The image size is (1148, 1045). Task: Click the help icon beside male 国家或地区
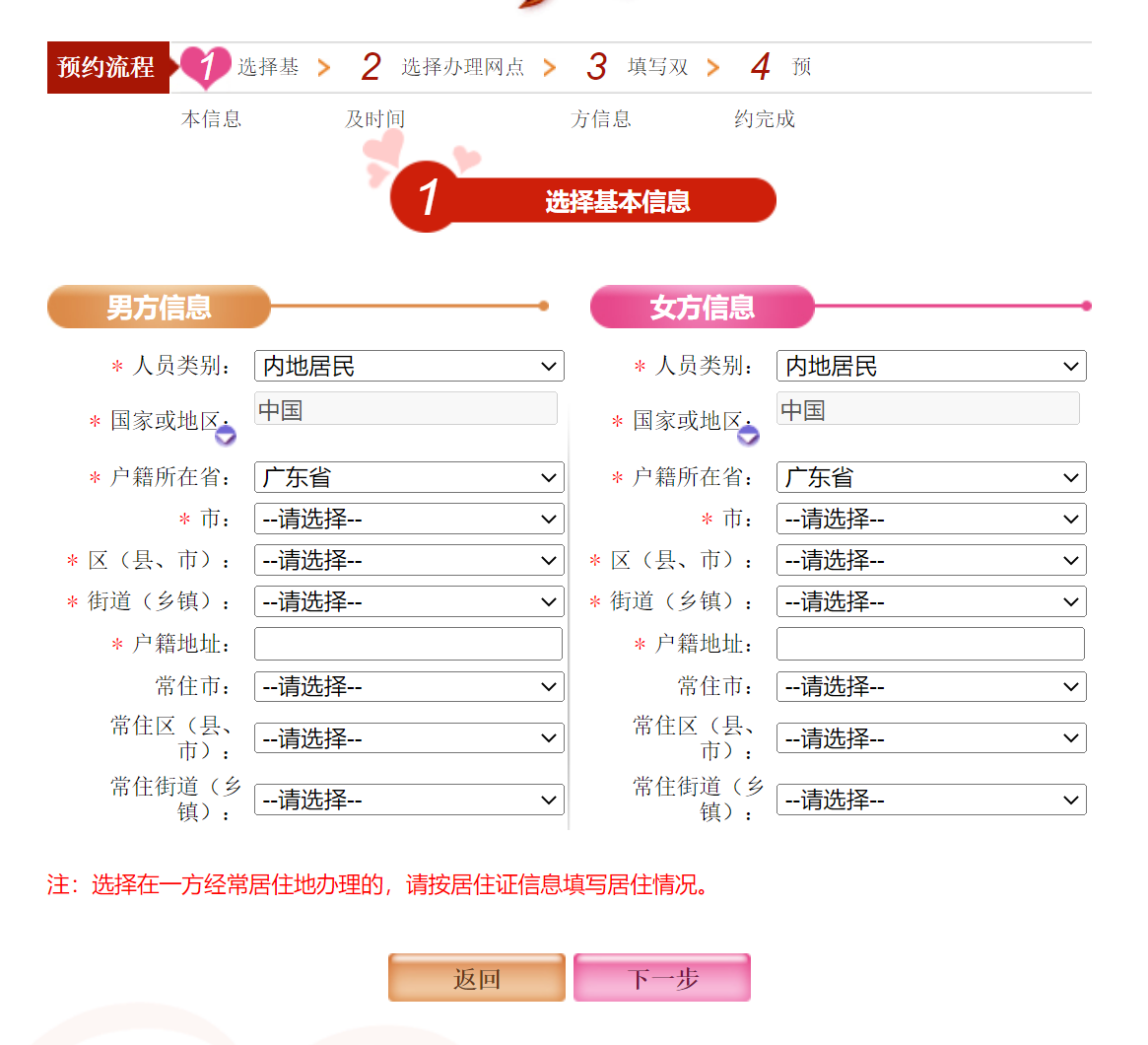pos(226,435)
